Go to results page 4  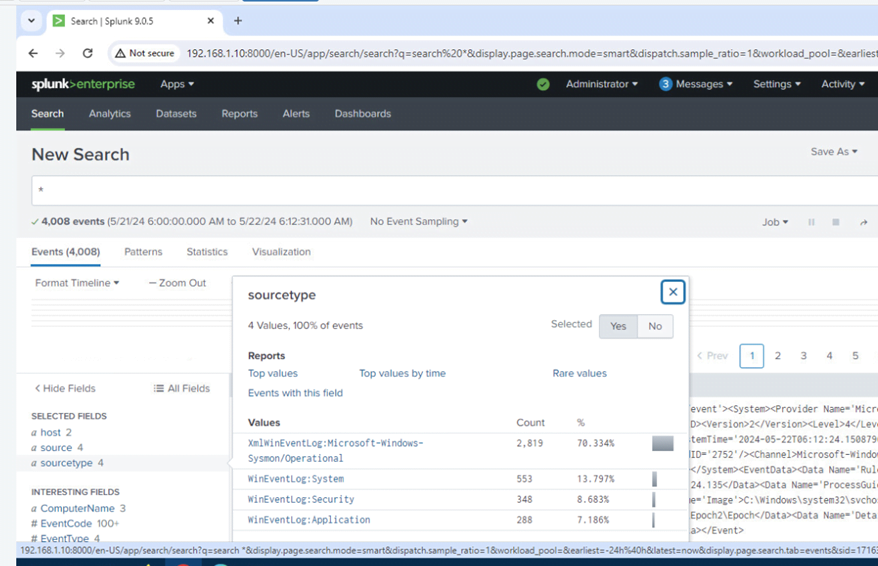829,356
